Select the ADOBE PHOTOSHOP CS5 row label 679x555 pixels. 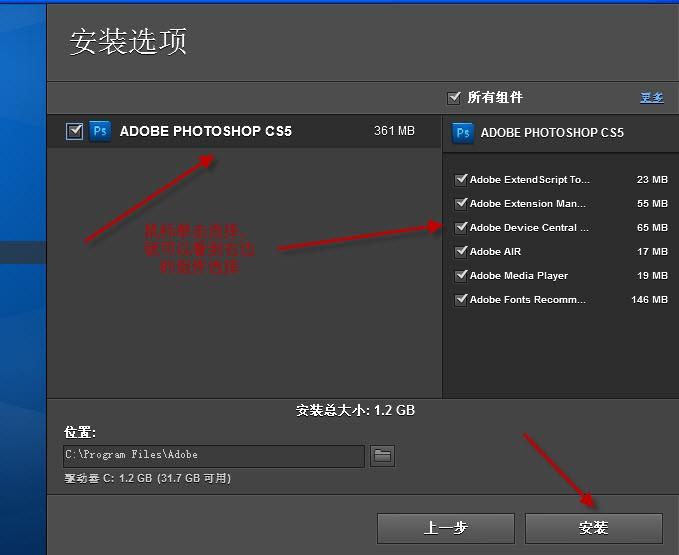(x=206, y=131)
